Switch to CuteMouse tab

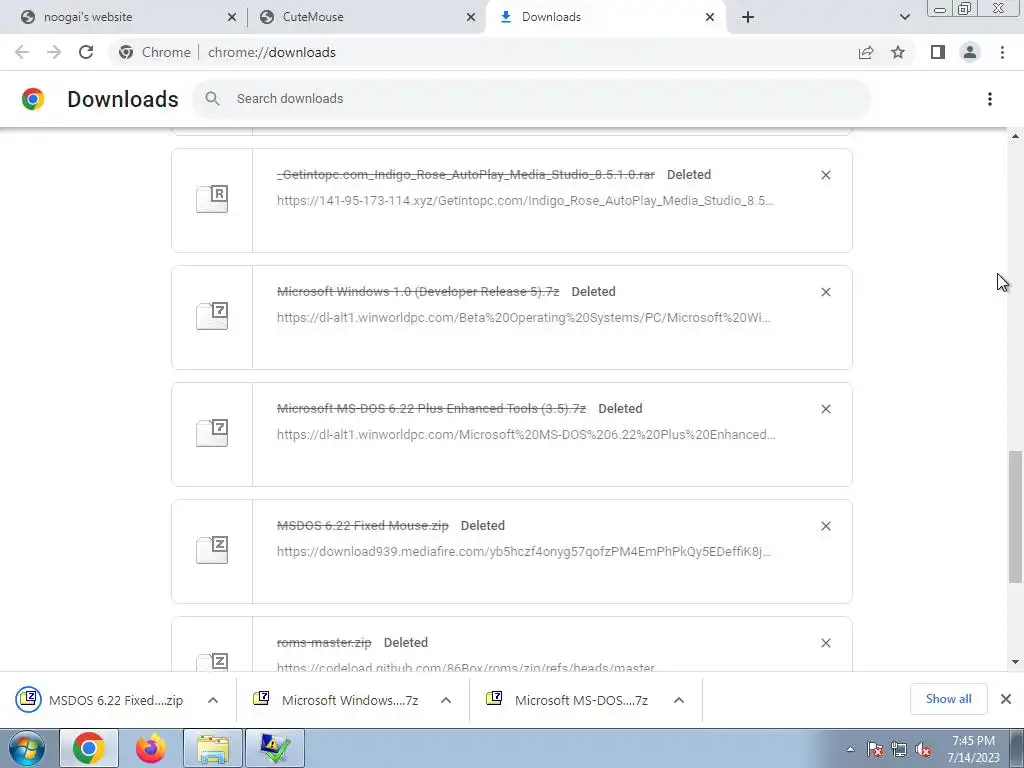(x=366, y=17)
